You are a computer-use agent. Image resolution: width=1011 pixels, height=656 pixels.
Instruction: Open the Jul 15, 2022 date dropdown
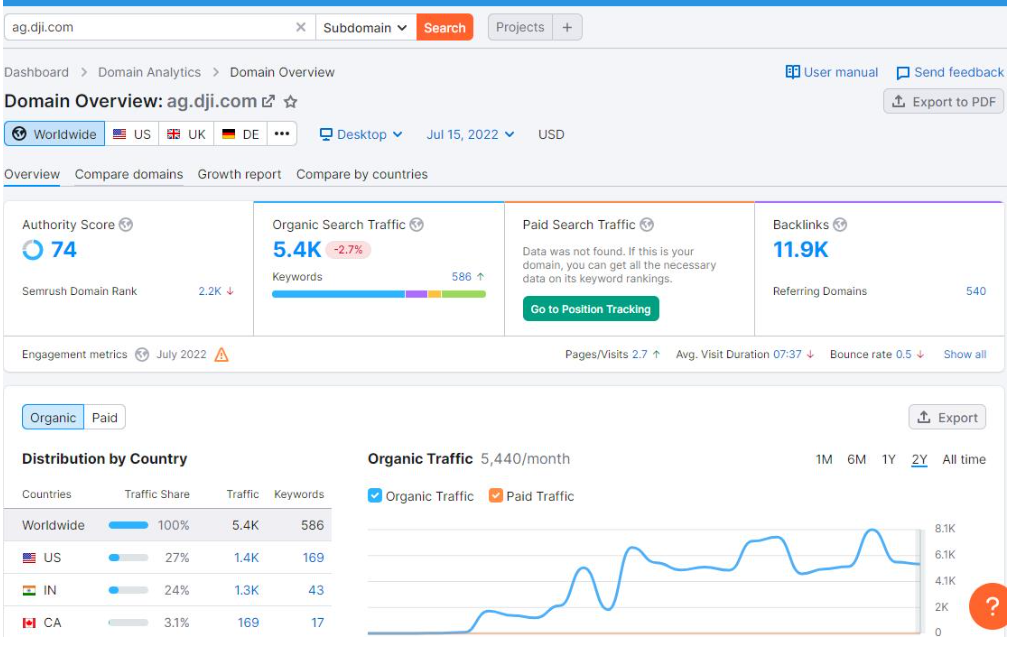click(470, 134)
